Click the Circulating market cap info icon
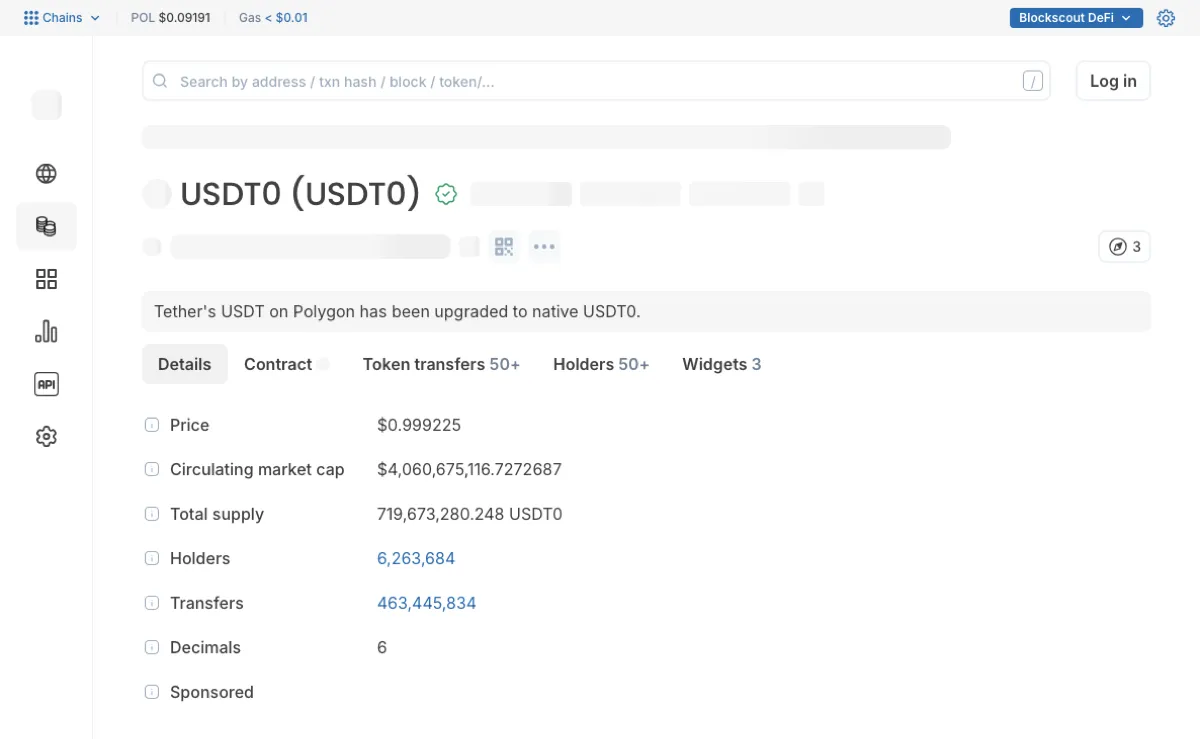 [x=152, y=469]
